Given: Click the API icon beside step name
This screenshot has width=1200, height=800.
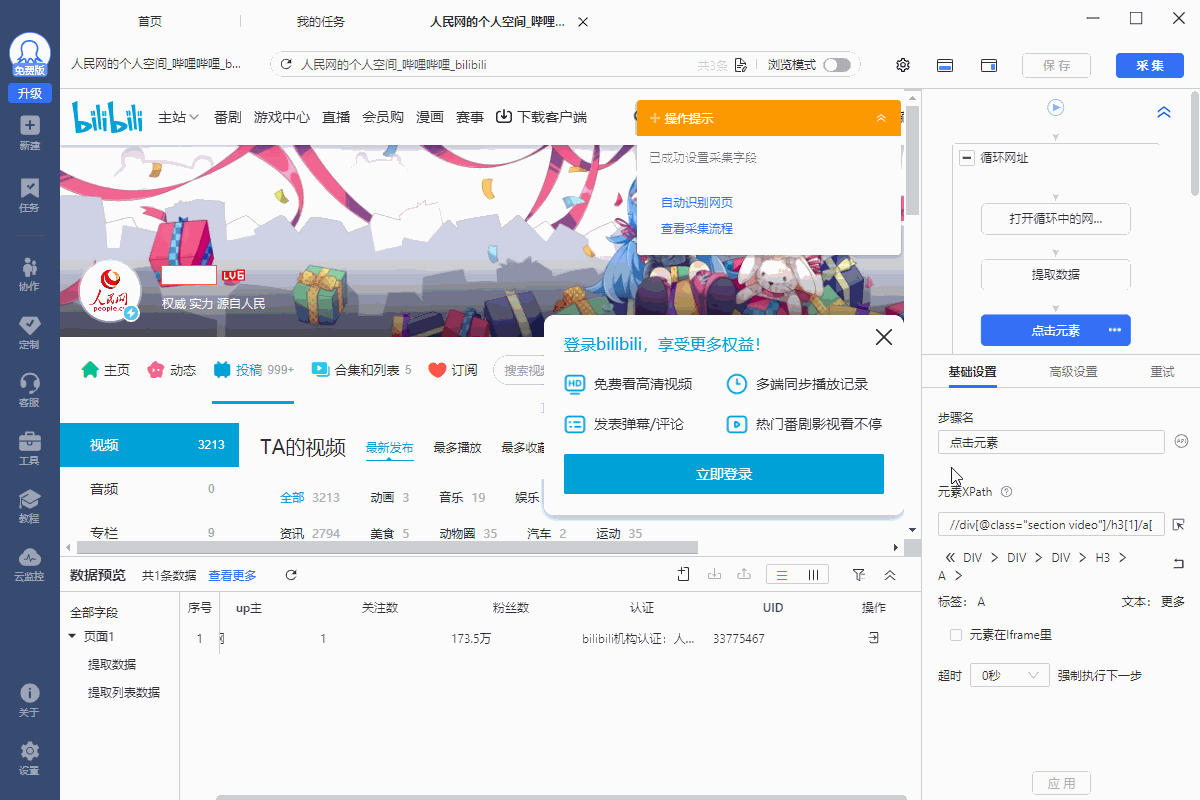Looking at the screenshot, I should (1180, 441).
